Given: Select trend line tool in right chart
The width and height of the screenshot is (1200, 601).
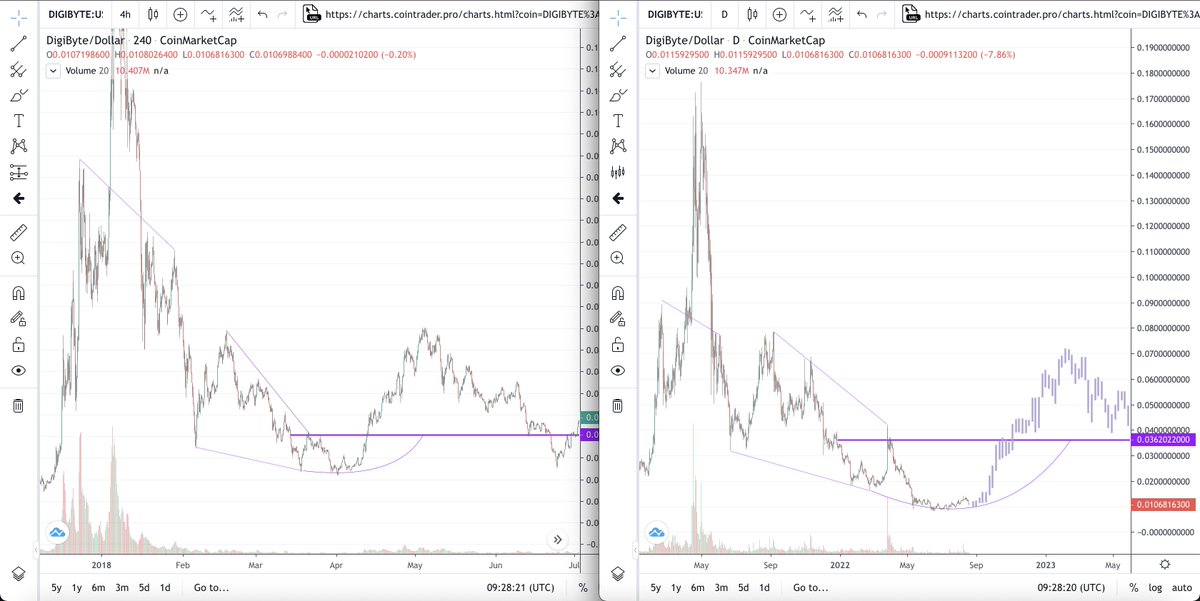Looking at the screenshot, I should point(618,44).
